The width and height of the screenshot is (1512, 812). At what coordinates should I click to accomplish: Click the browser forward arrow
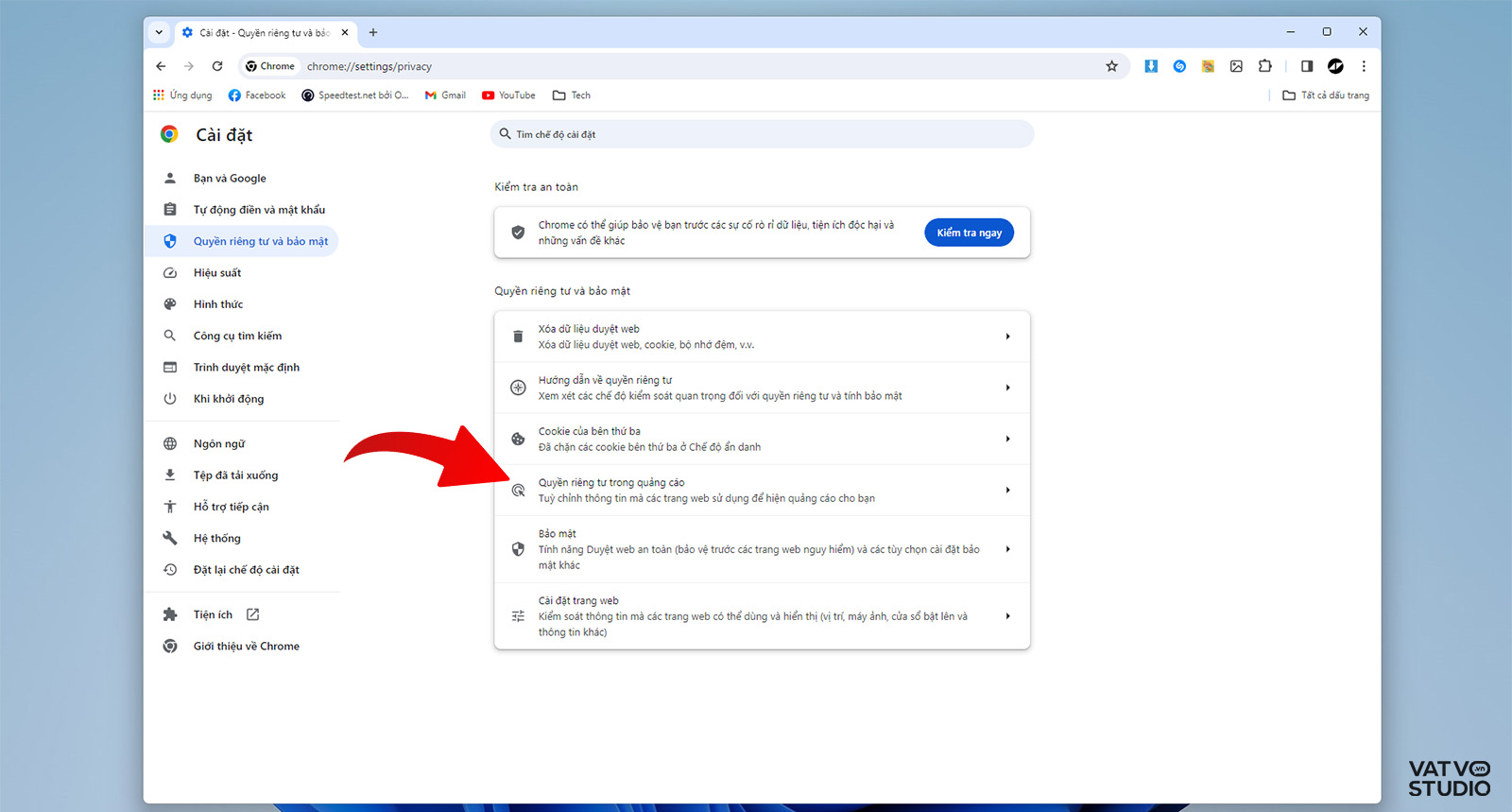click(189, 66)
